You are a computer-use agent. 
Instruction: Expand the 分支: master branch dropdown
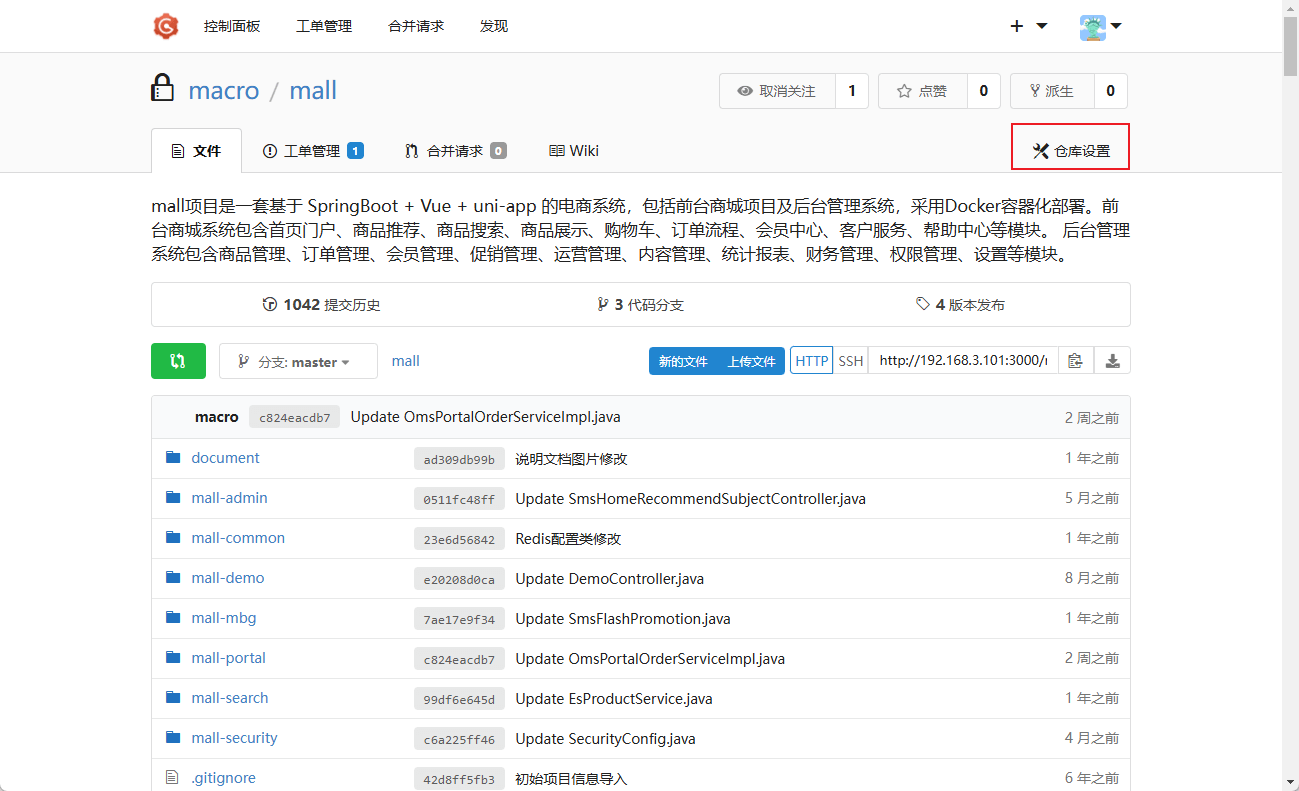pos(298,361)
